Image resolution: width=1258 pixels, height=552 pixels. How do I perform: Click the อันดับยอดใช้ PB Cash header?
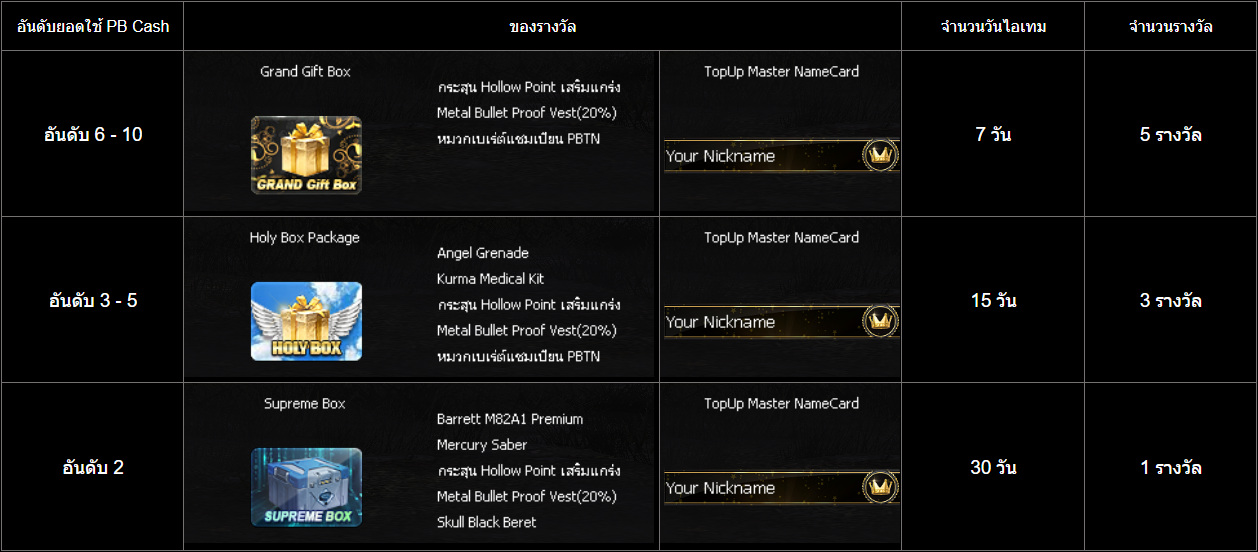[x=93, y=27]
